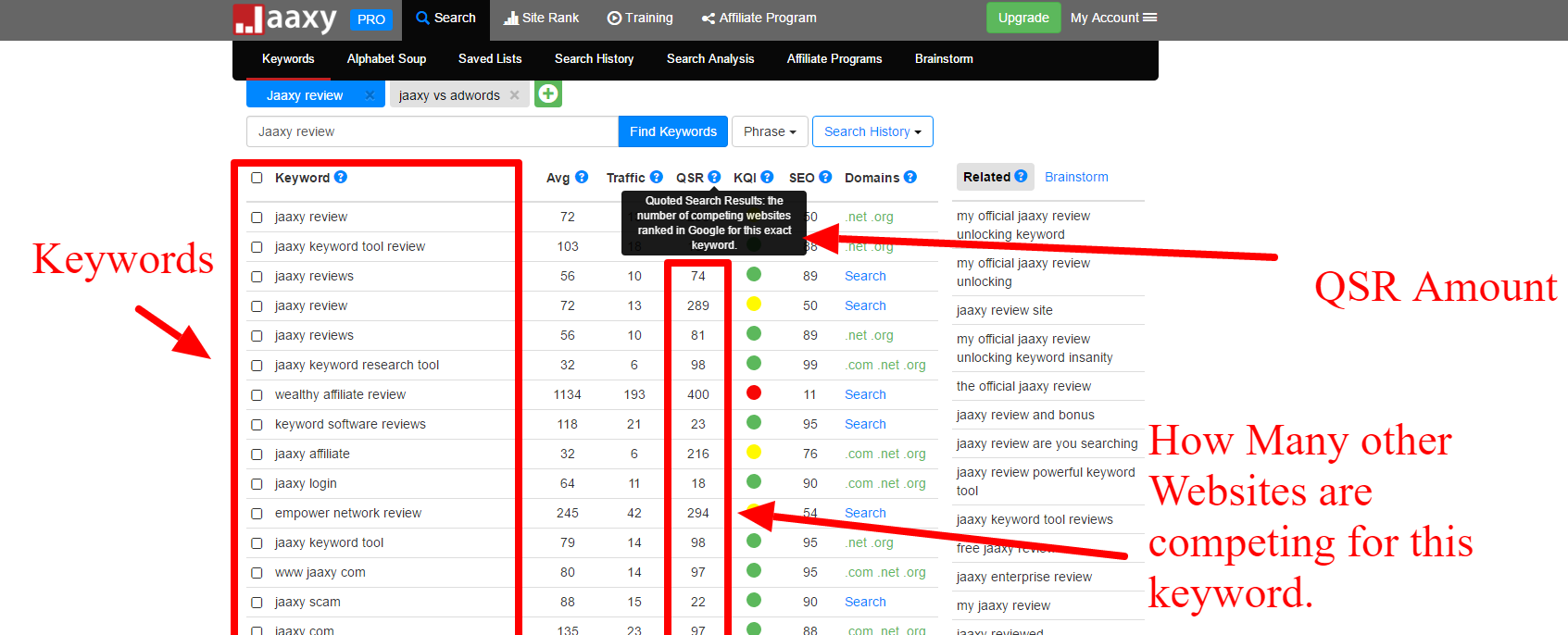Open Affiliate Program share icon item
The height and width of the screenshot is (635, 1568).
pos(759,18)
